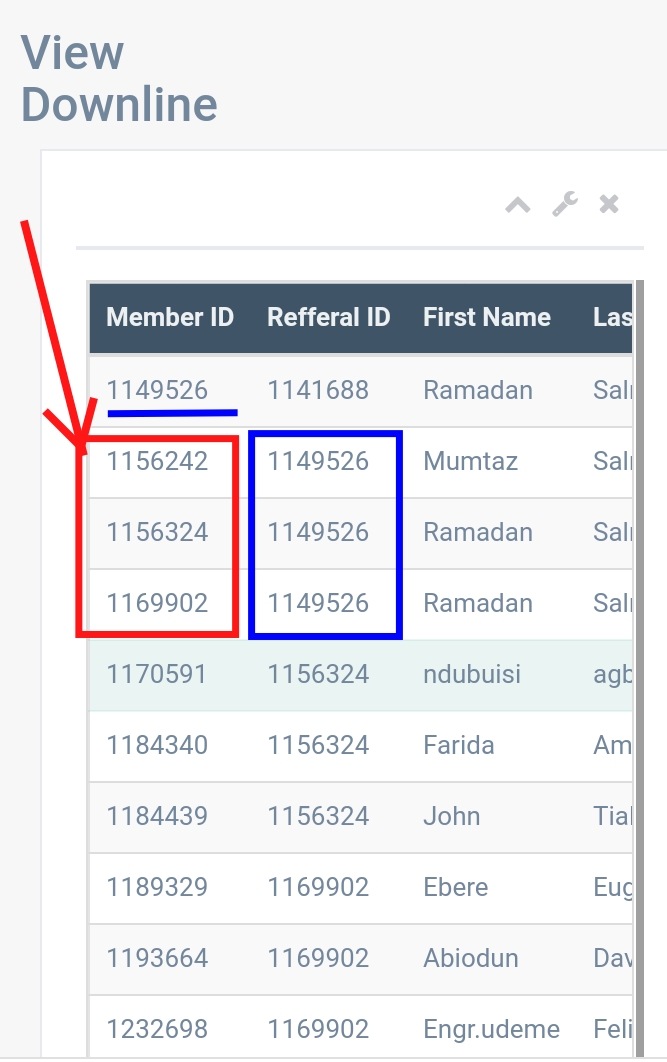Select first name Ebere cell

[x=455, y=887]
